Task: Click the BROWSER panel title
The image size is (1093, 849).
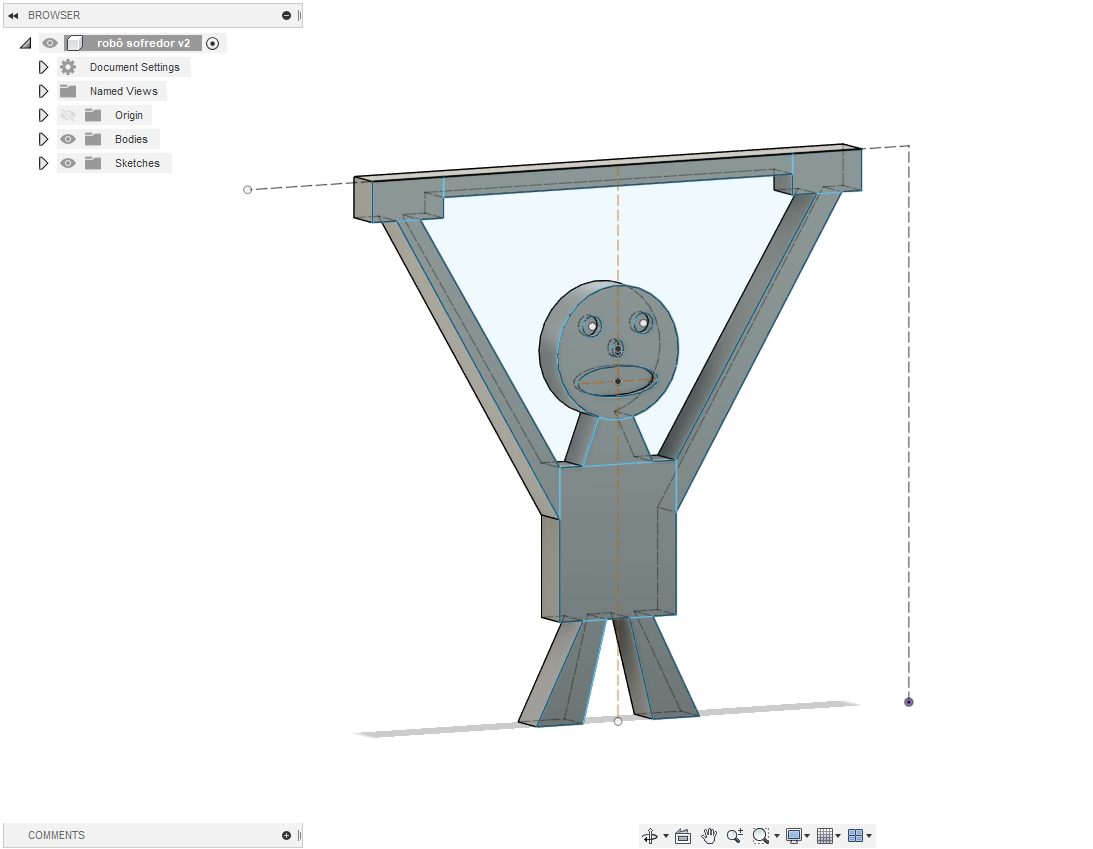Action: click(54, 15)
